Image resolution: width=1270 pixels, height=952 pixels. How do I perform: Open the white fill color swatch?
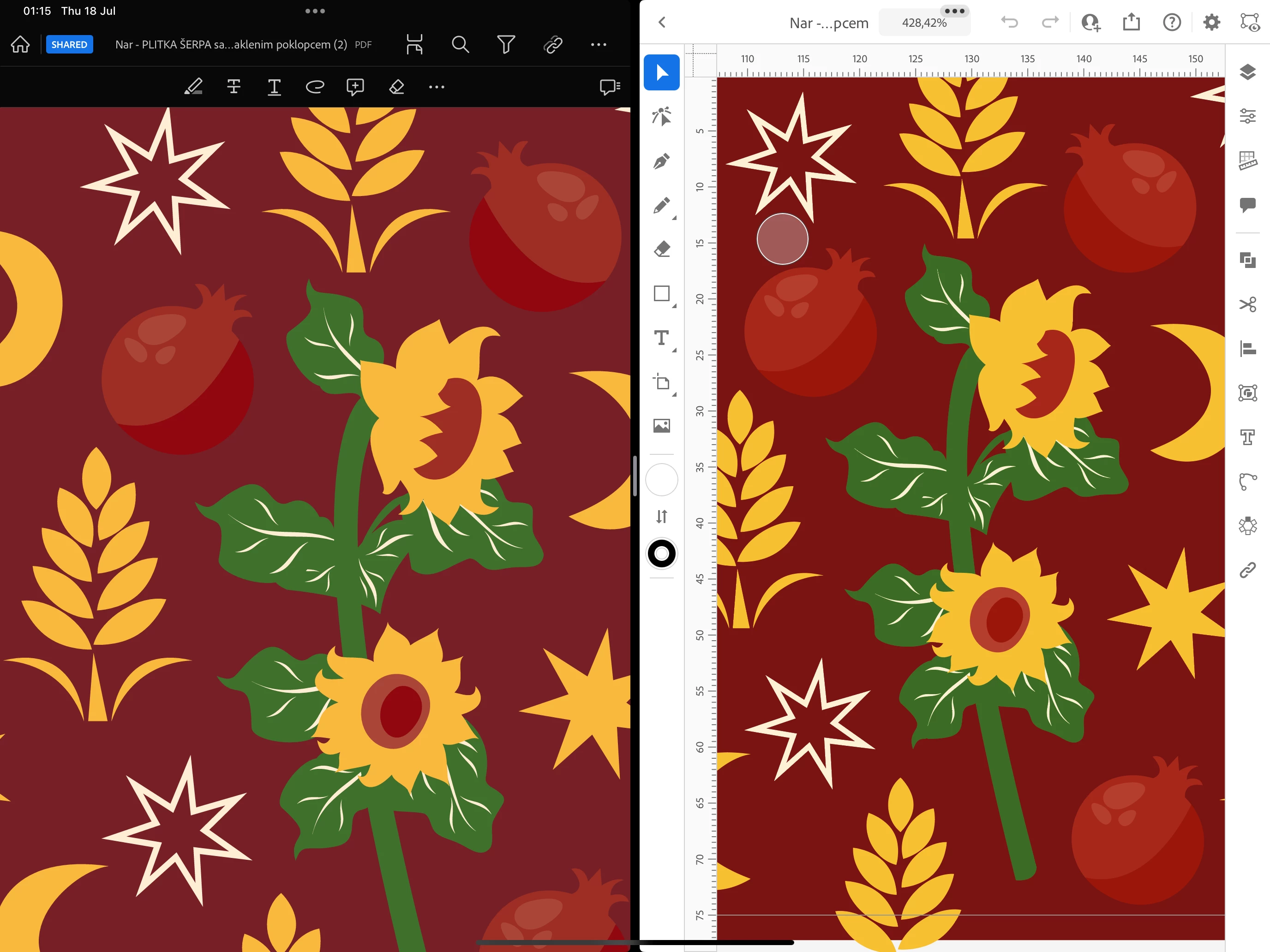pyautogui.click(x=661, y=480)
